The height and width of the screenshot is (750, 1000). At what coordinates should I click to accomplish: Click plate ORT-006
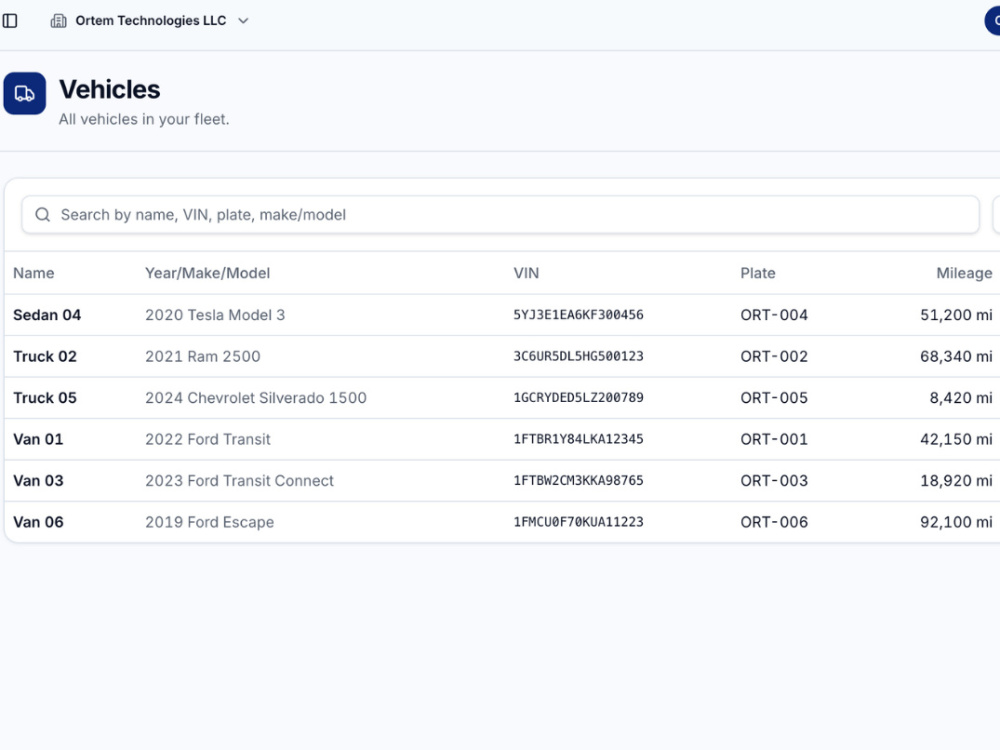[x=774, y=522]
